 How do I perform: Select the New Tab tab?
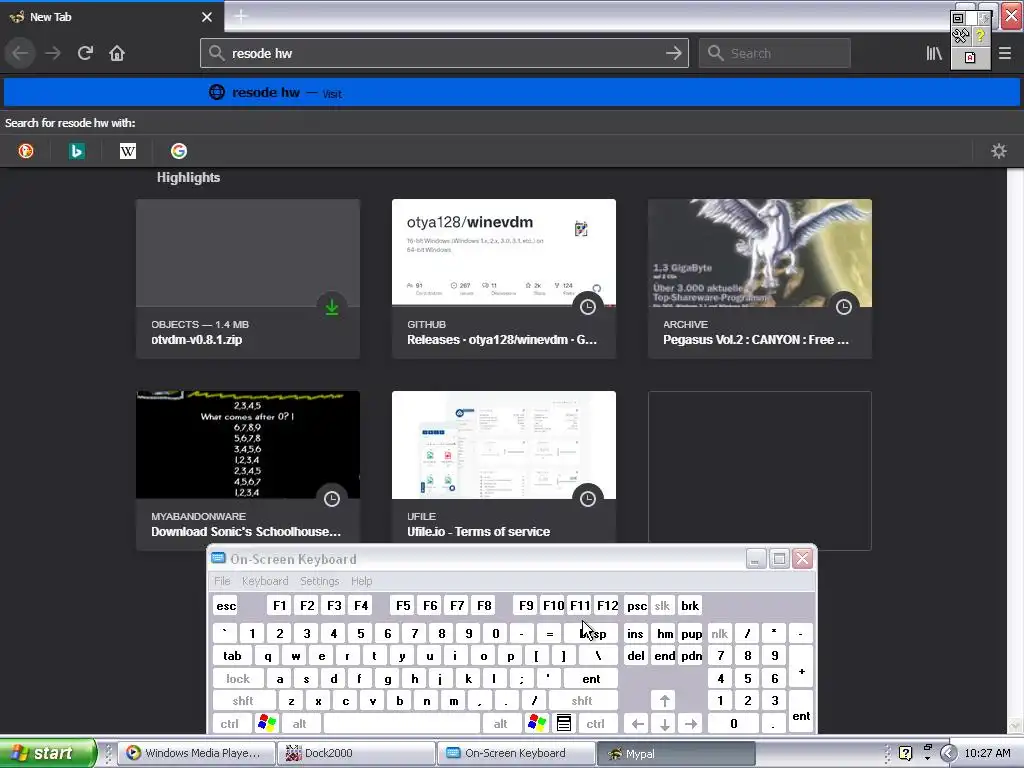pyautogui.click(x=112, y=17)
